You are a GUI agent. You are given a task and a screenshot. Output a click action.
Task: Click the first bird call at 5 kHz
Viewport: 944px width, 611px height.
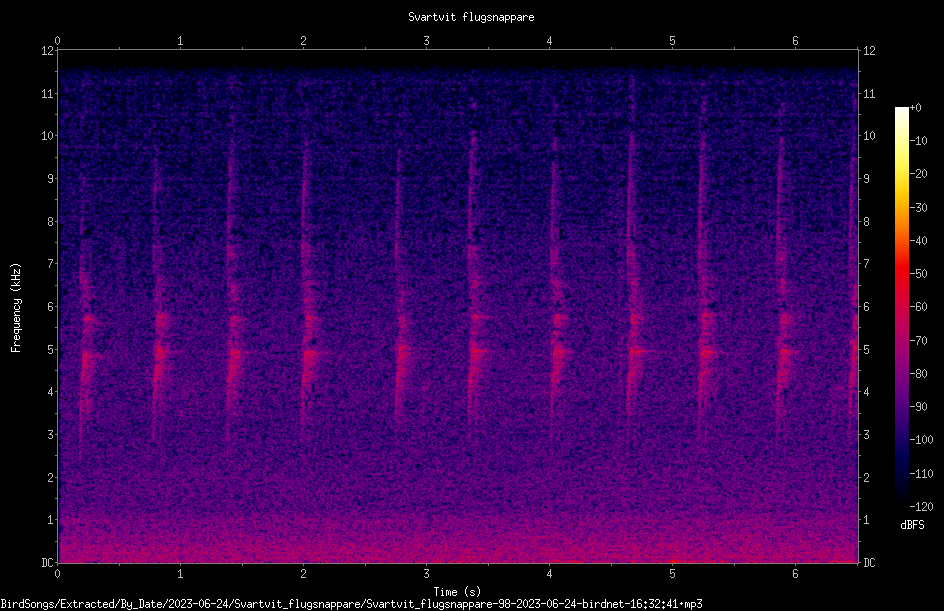coord(88,356)
